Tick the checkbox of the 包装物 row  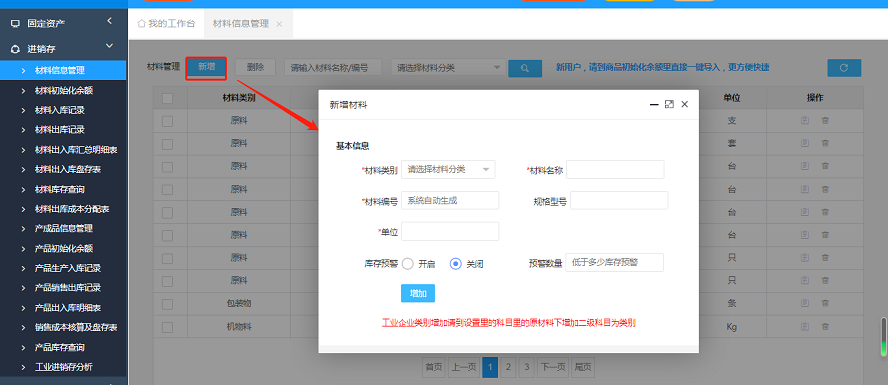coord(168,304)
